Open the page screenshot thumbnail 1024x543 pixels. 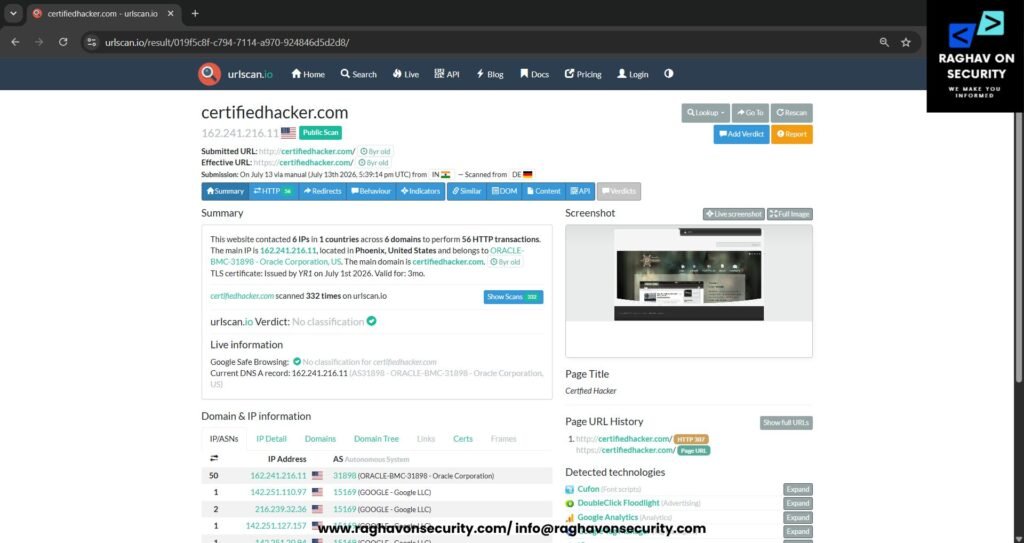pos(688,274)
